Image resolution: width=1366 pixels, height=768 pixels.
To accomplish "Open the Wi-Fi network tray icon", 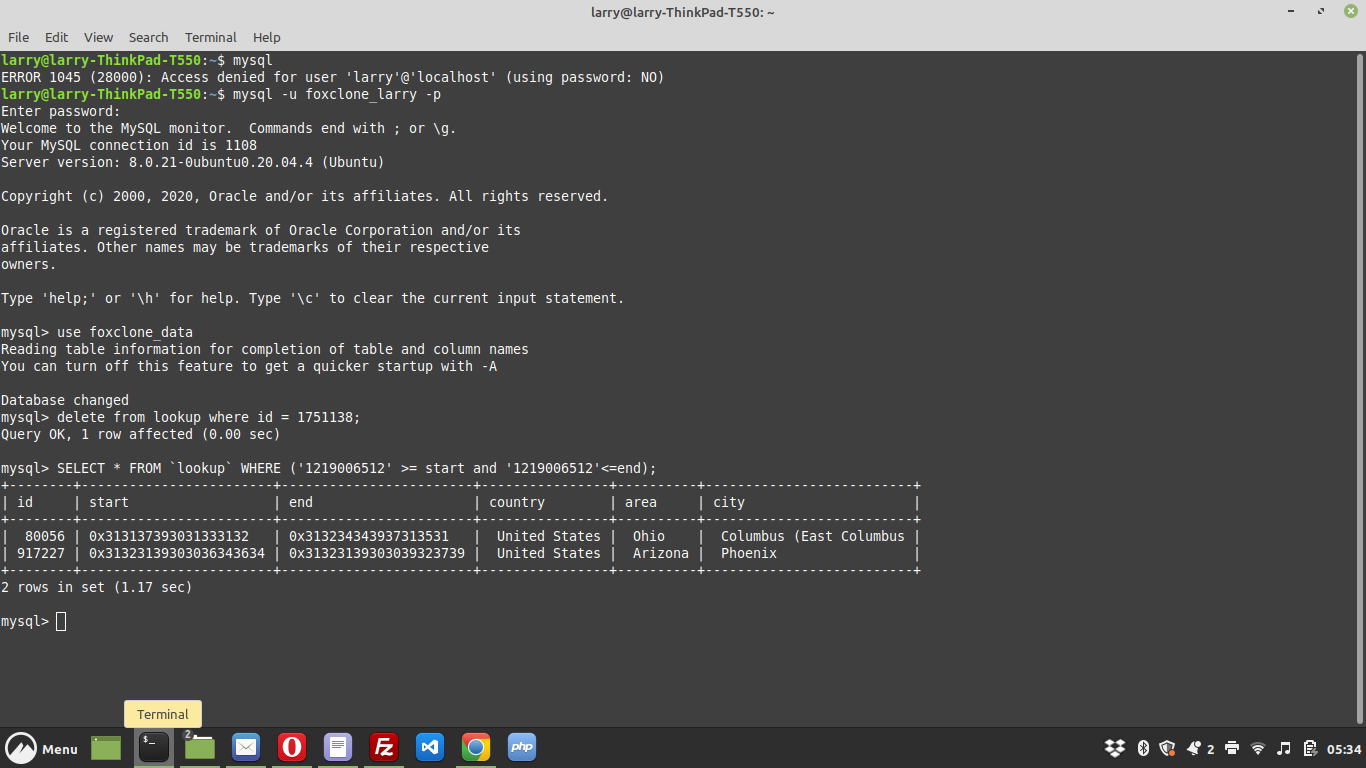I will coord(1258,748).
